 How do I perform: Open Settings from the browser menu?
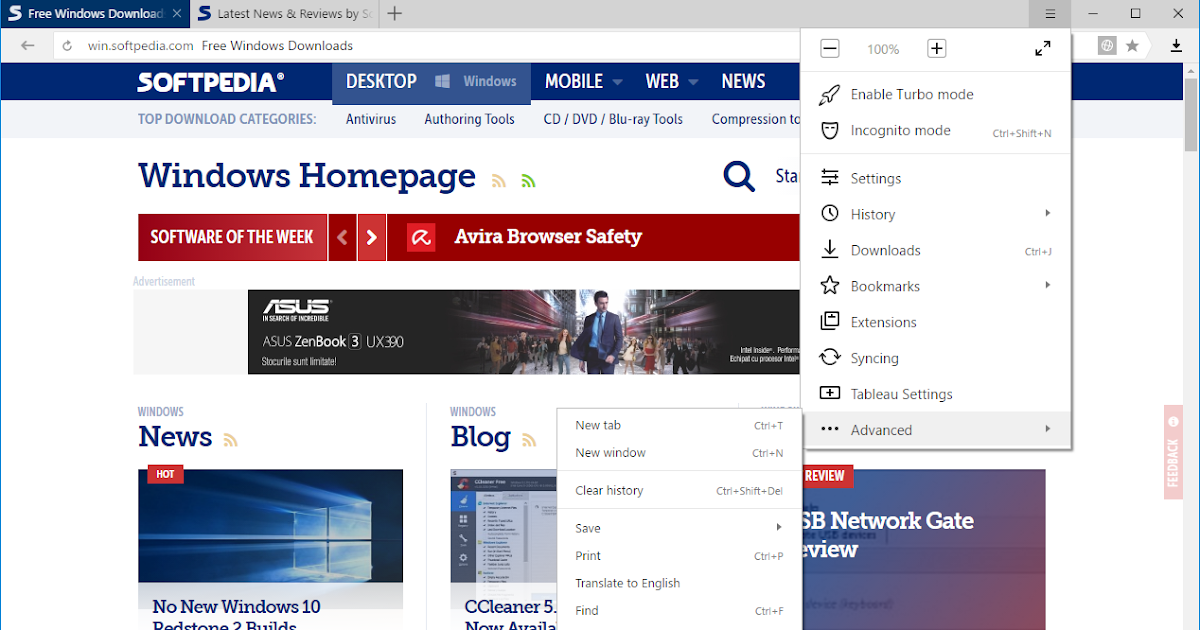pyautogui.click(x=936, y=178)
